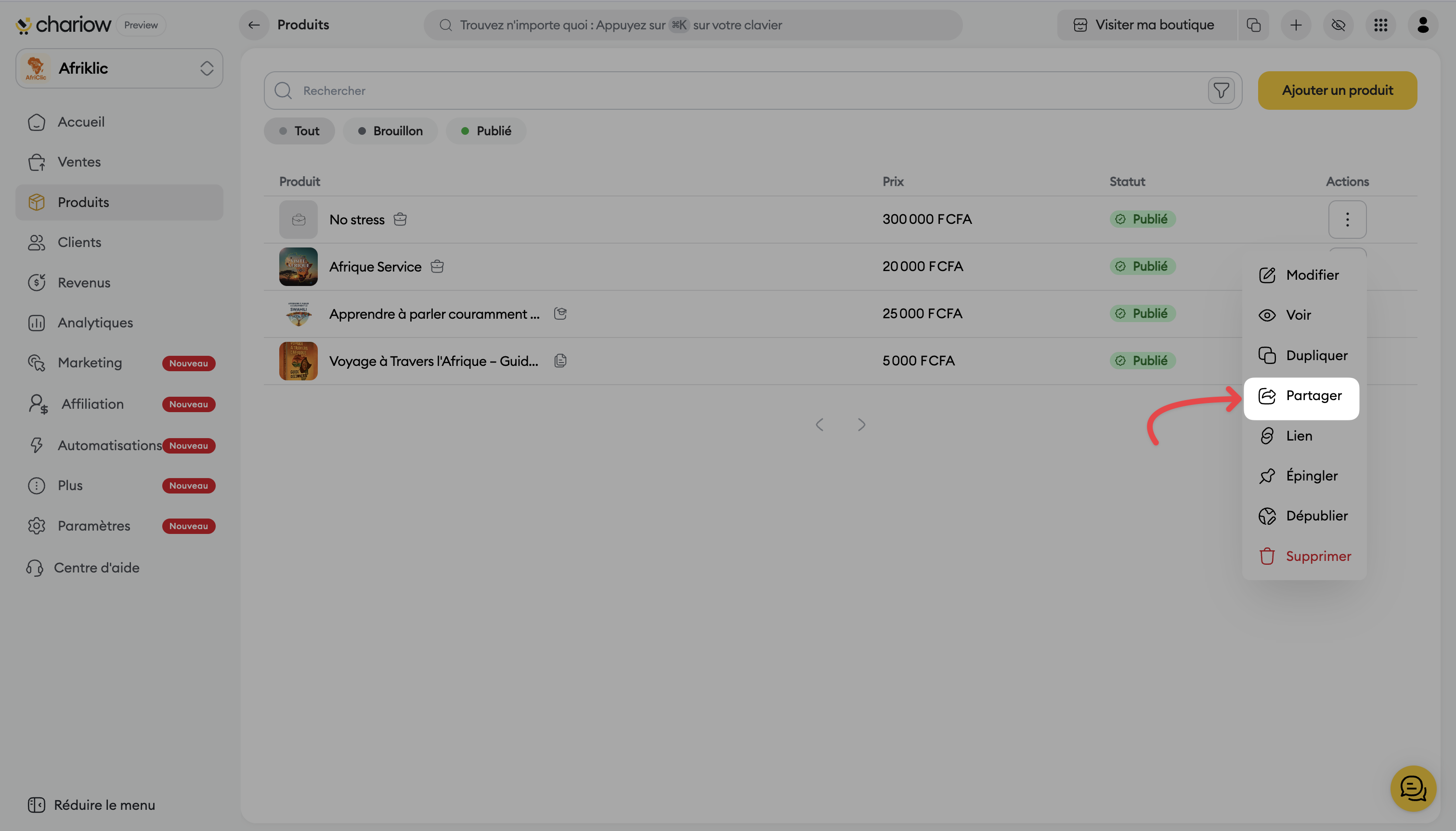
Task: Click the Afrique Service product thumbnail
Action: click(298, 267)
